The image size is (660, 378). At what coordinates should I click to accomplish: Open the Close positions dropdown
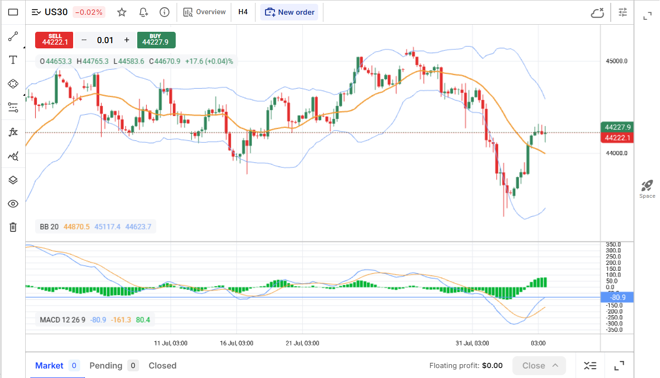539,365
